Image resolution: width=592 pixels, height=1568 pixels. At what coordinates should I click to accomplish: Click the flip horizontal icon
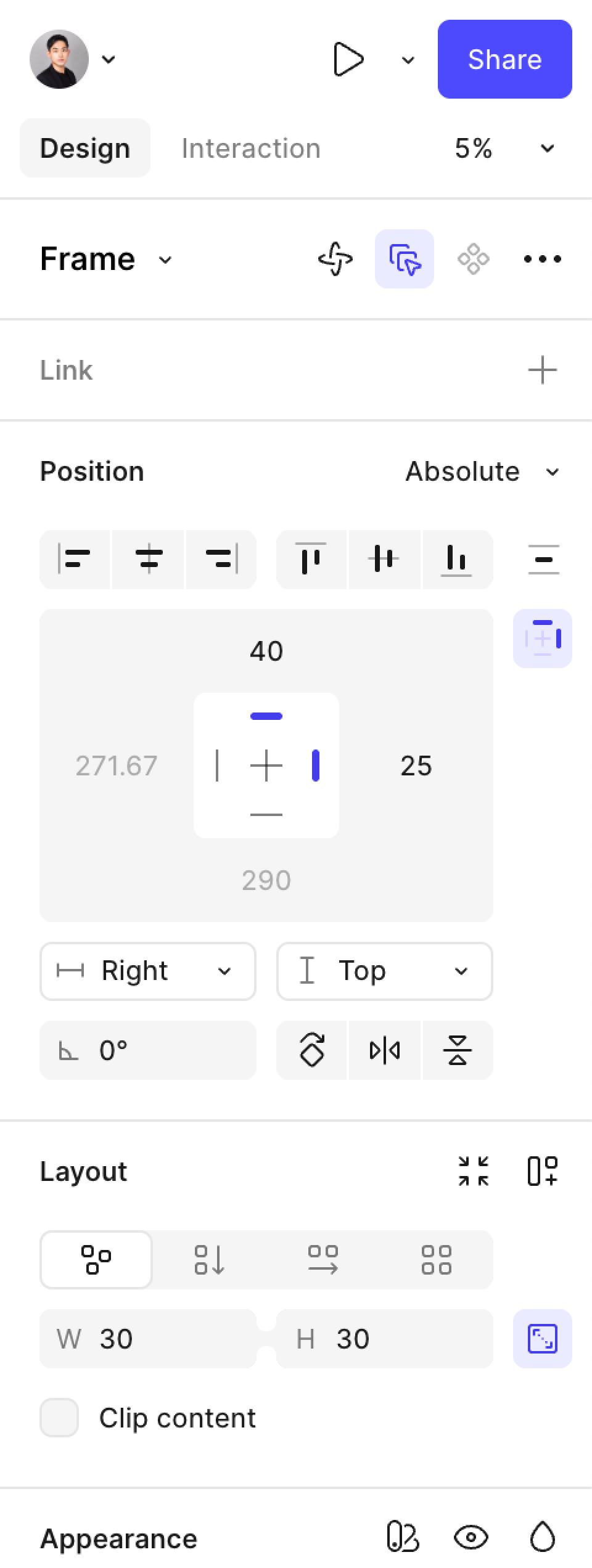coord(385,1050)
